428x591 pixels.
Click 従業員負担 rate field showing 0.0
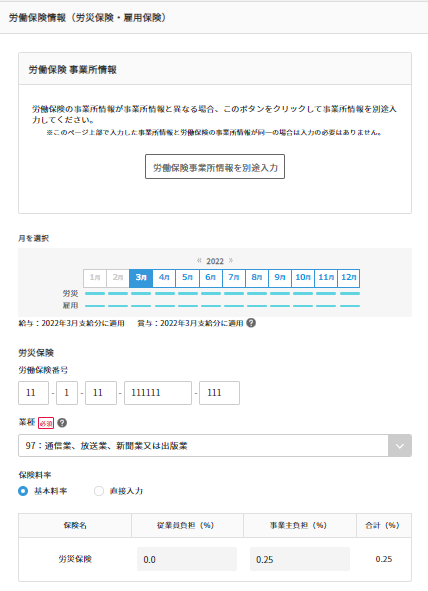coord(187,559)
